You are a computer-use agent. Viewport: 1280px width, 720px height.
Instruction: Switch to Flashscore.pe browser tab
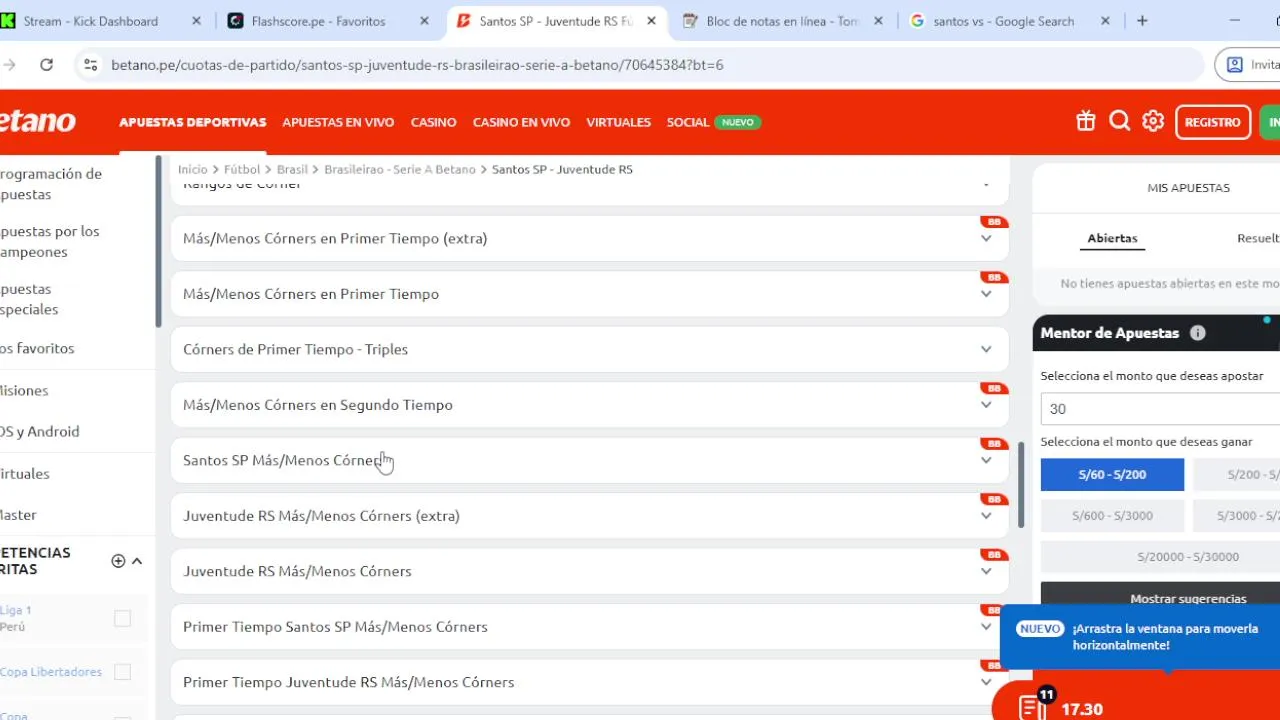pos(330,21)
